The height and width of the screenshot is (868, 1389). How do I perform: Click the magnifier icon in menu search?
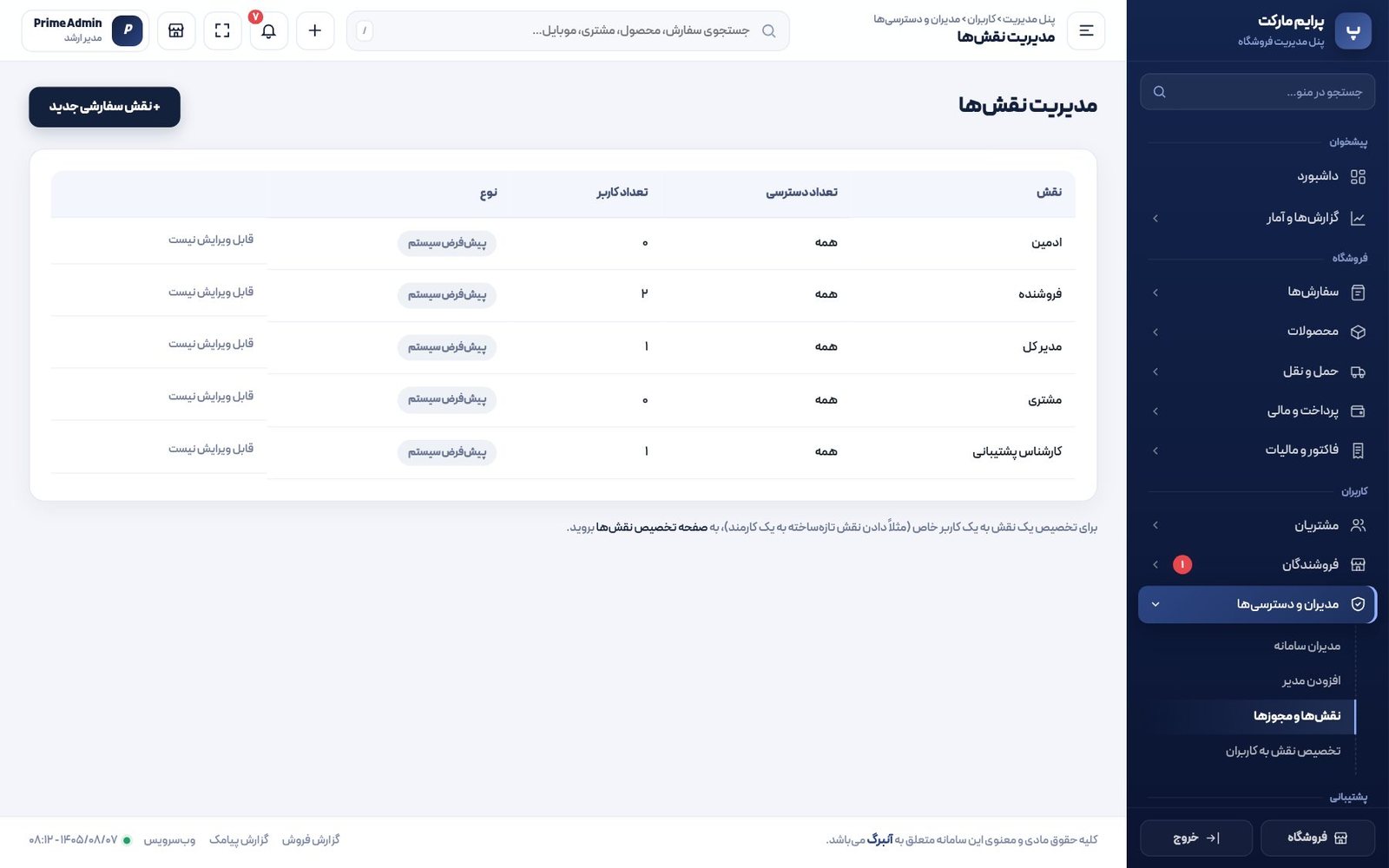[x=1159, y=92]
